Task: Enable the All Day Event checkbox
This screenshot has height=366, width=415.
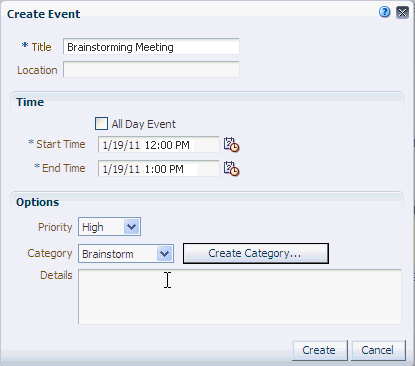Action: point(101,123)
